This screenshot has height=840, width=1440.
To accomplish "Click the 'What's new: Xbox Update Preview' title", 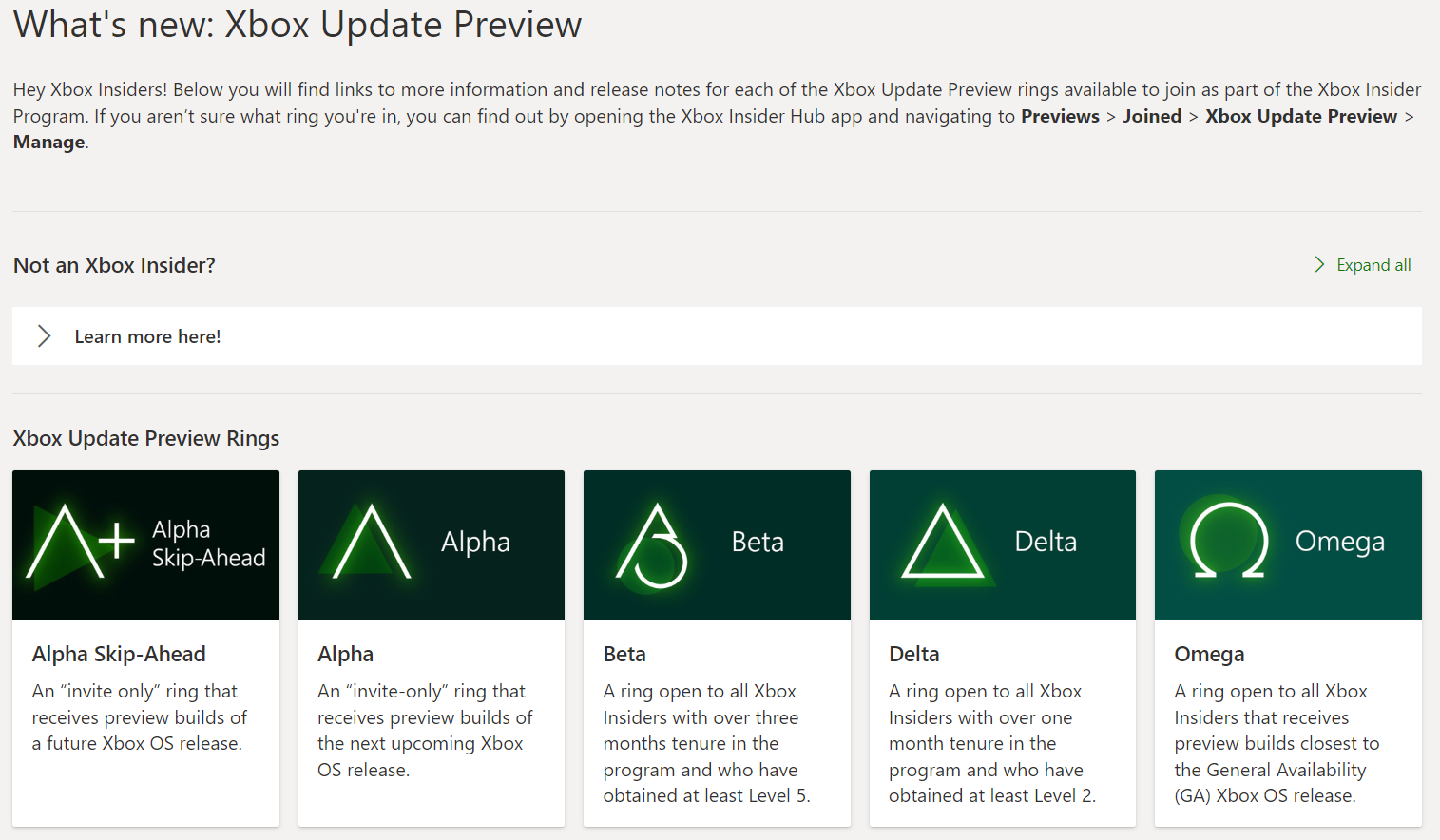I will [298, 25].
